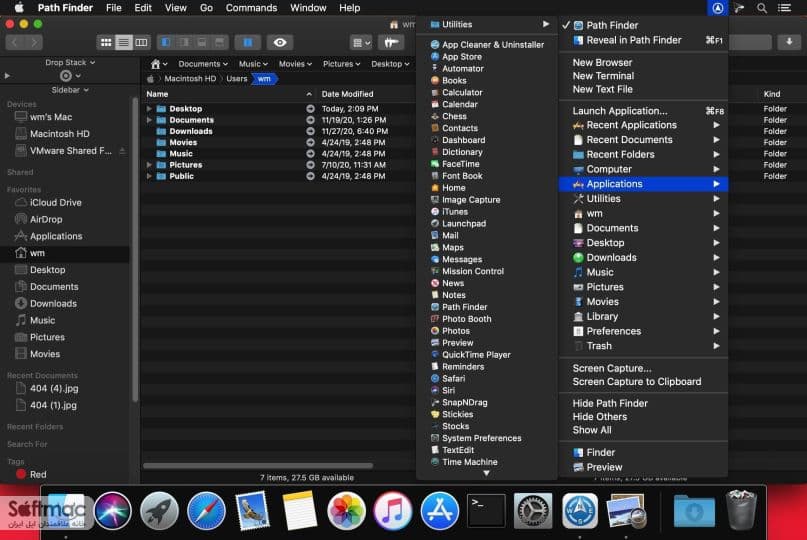Switch to list view in toolbar

124,43
